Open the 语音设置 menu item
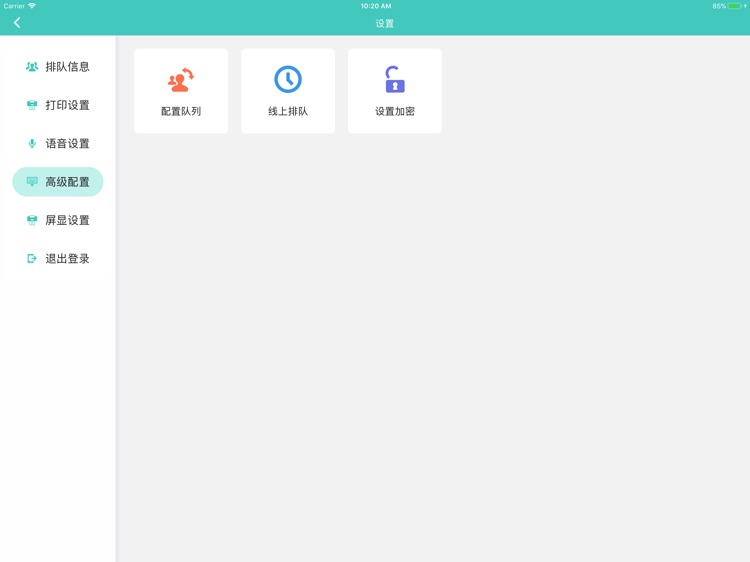The width and height of the screenshot is (750, 562). pyautogui.click(x=58, y=143)
